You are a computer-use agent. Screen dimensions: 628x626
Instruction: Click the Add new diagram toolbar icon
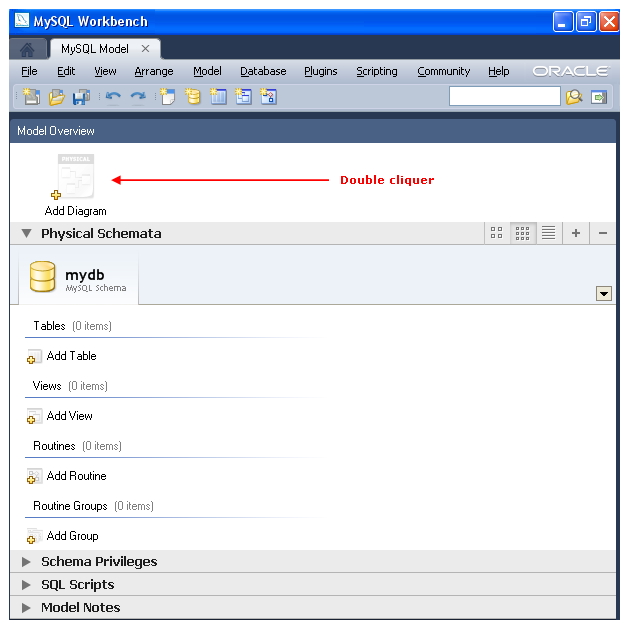pyautogui.click(x=167, y=97)
